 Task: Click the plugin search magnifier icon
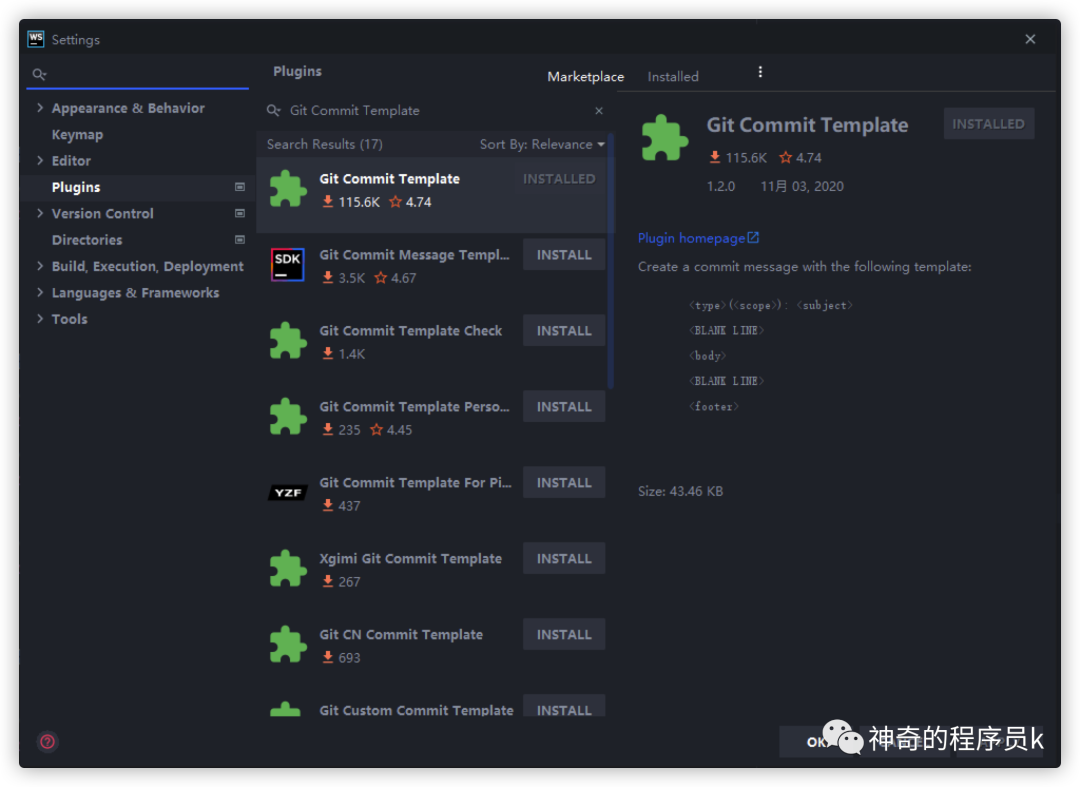tap(273, 110)
